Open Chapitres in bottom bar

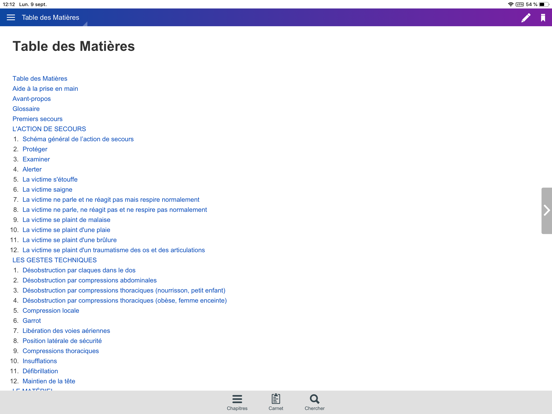pos(237,402)
